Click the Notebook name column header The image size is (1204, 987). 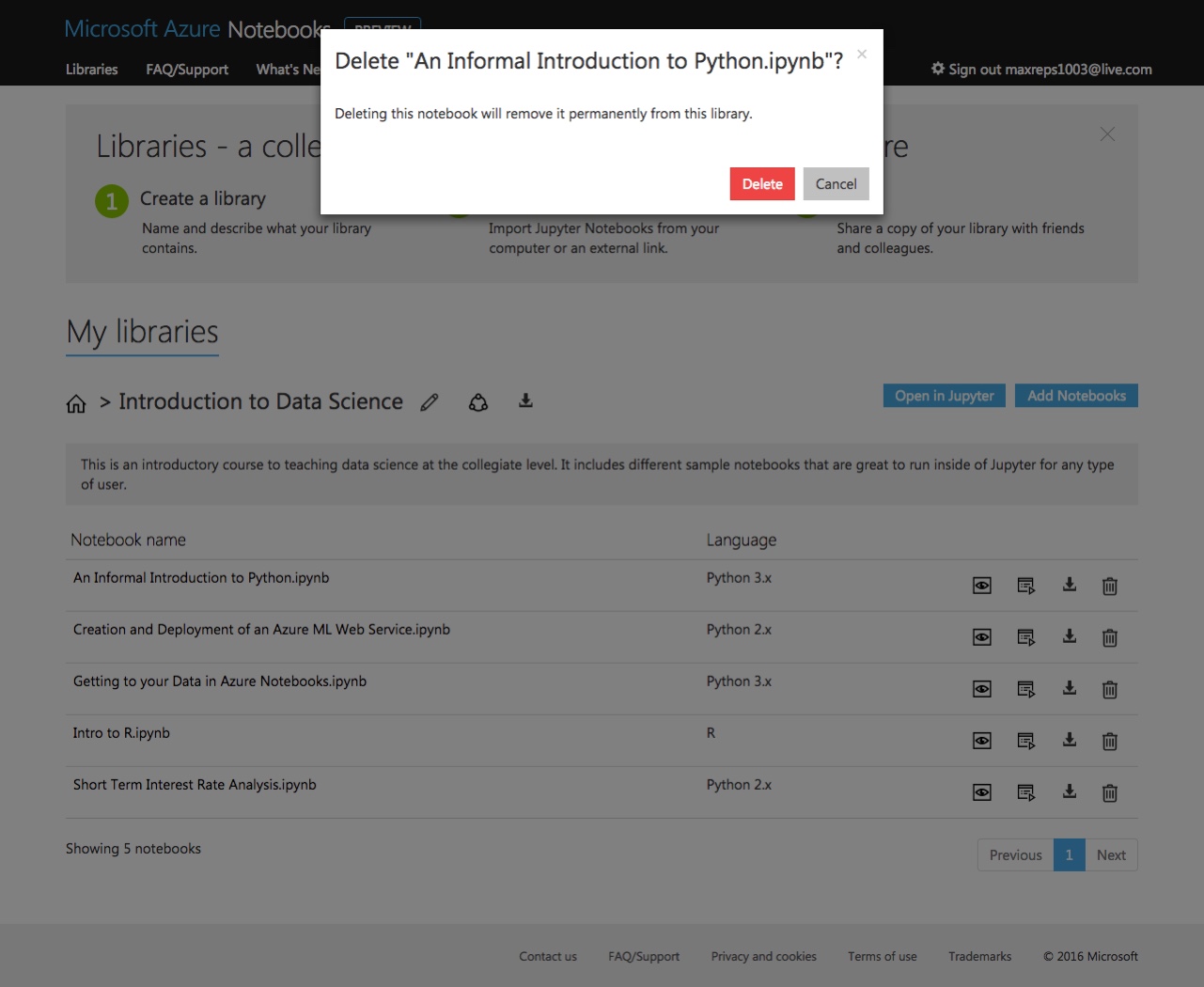[129, 540]
